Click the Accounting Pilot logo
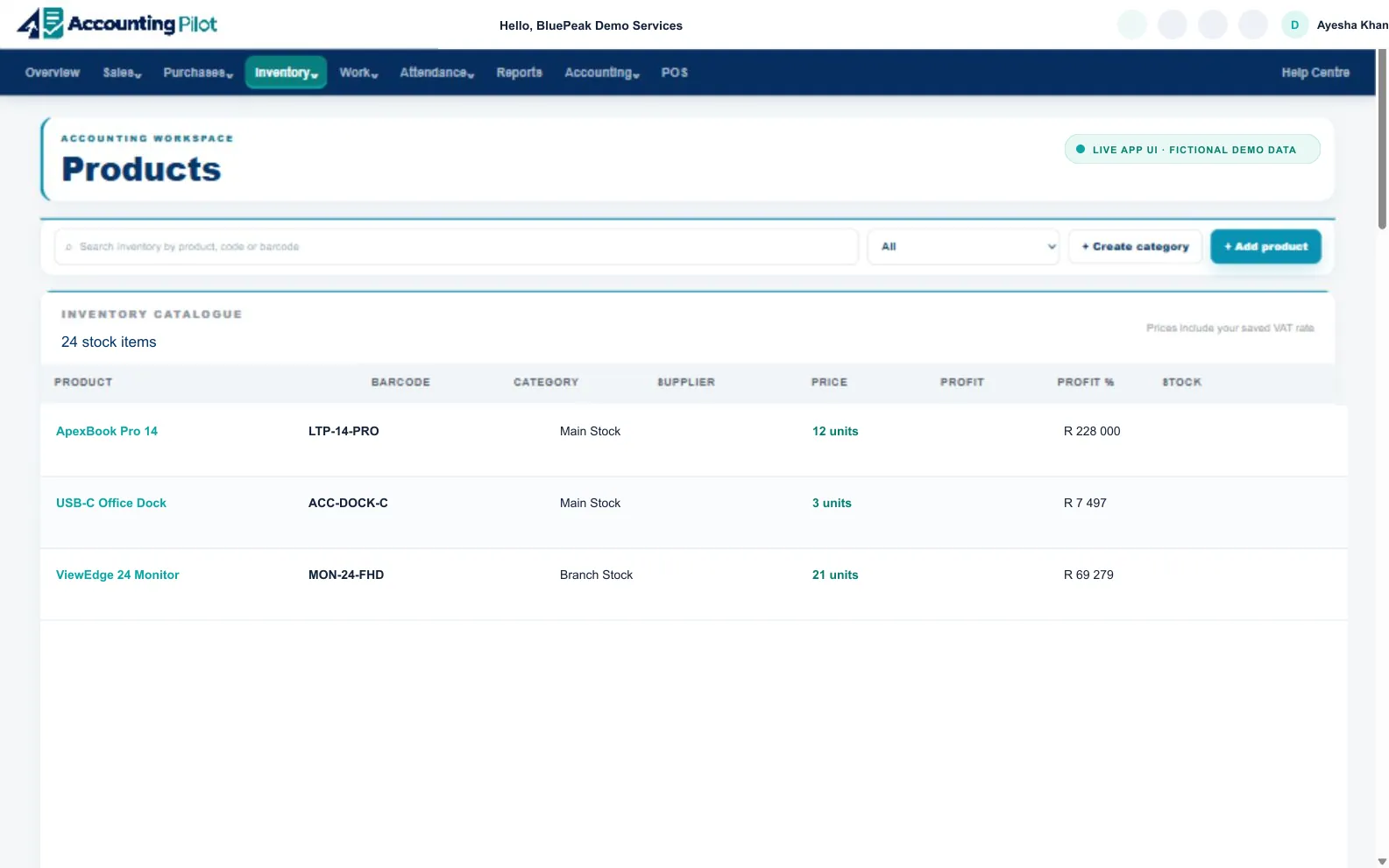Screen dimensions: 1389x868 pyautogui.click(x=117, y=24)
